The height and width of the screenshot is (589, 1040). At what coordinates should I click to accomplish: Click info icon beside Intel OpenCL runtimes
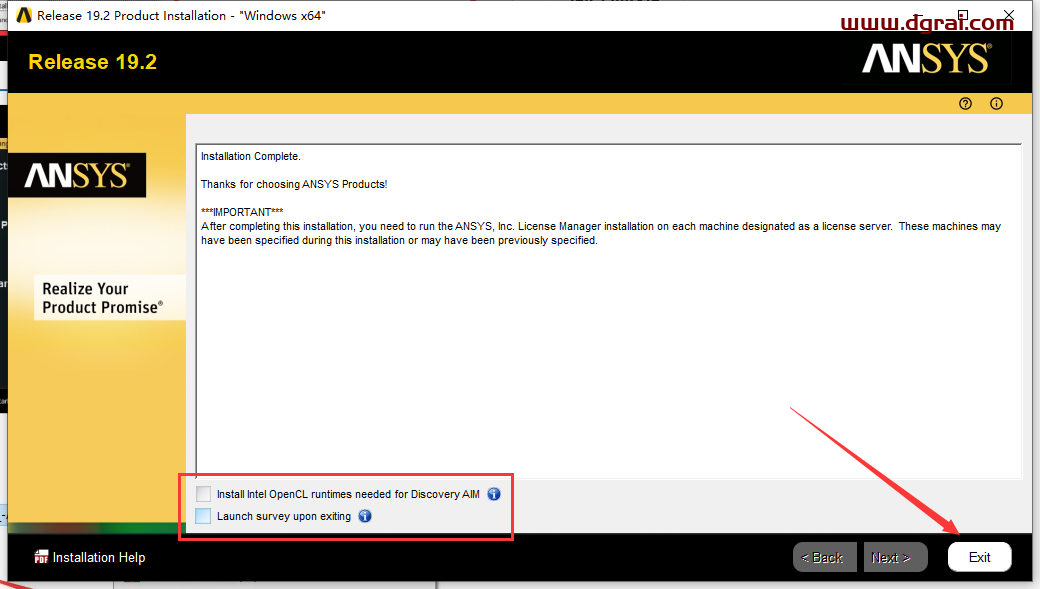[x=494, y=494]
